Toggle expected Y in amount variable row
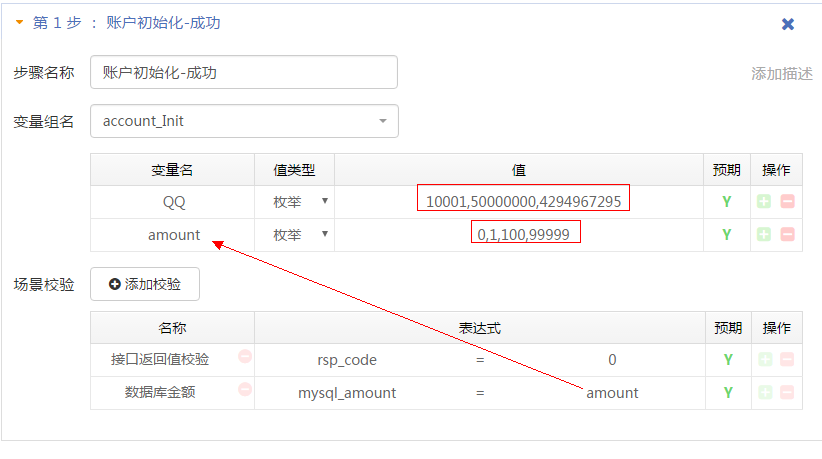Viewport: 822px width, 459px height. pyautogui.click(x=727, y=235)
